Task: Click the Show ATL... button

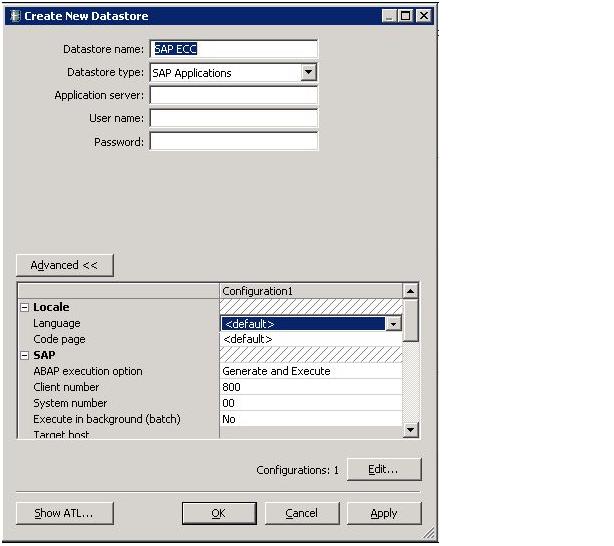Action: (x=65, y=513)
